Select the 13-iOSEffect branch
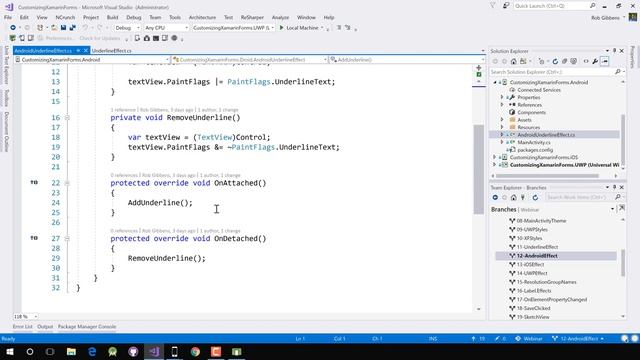This screenshot has width=640, height=360. [530, 264]
